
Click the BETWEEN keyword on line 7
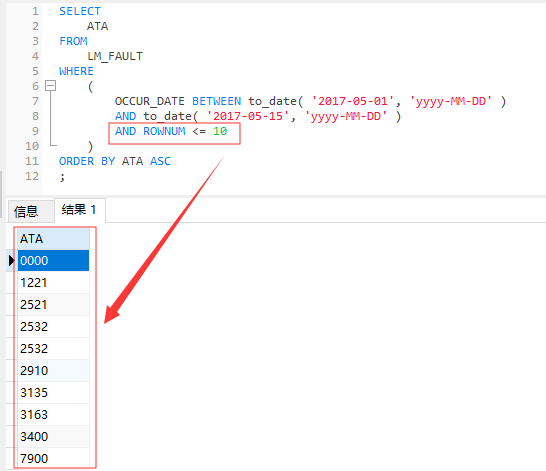[x=217, y=101]
